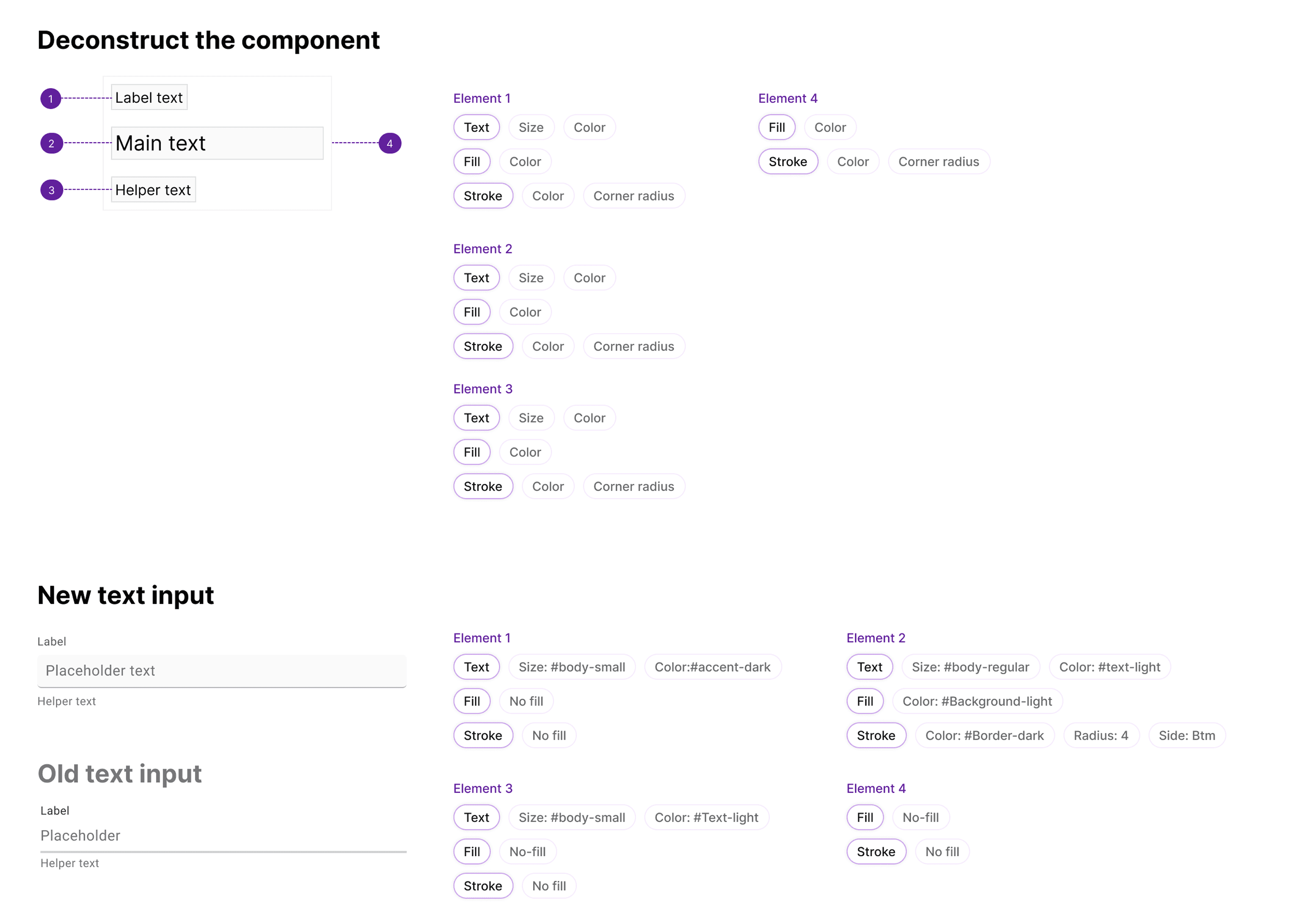Screen dimensions: 1300x924
Task: Click the Color:#accent-dark chip
Action: pos(712,667)
